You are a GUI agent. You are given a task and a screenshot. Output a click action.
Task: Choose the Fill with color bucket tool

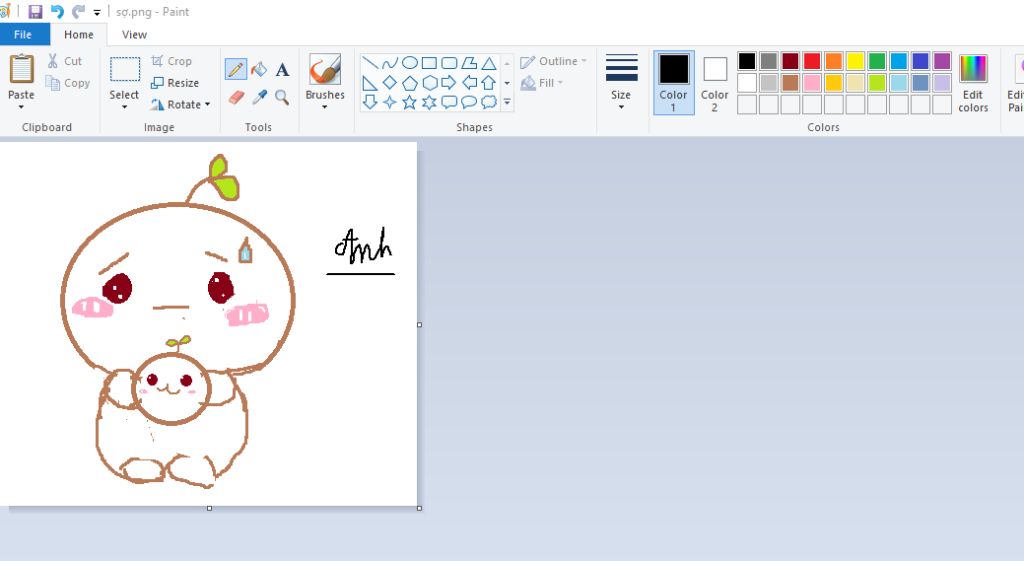click(259, 69)
